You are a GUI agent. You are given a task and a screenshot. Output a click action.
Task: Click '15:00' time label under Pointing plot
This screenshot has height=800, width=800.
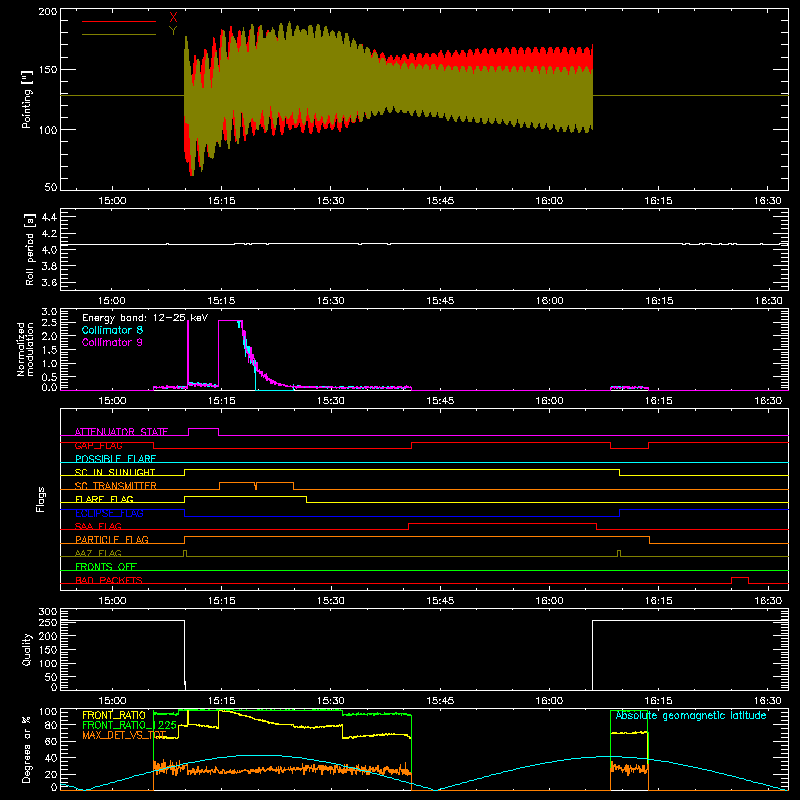112,201
